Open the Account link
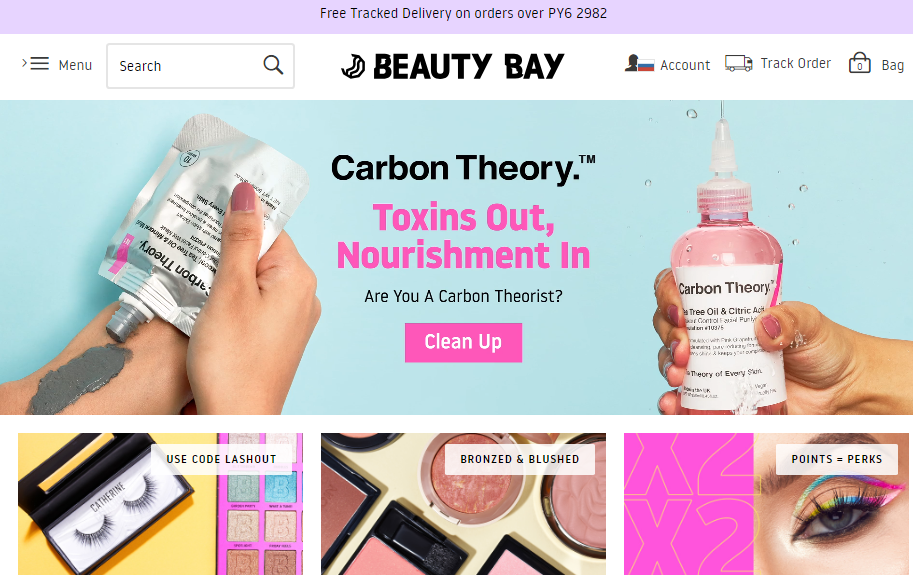This screenshot has width=913, height=581. pos(685,65)
